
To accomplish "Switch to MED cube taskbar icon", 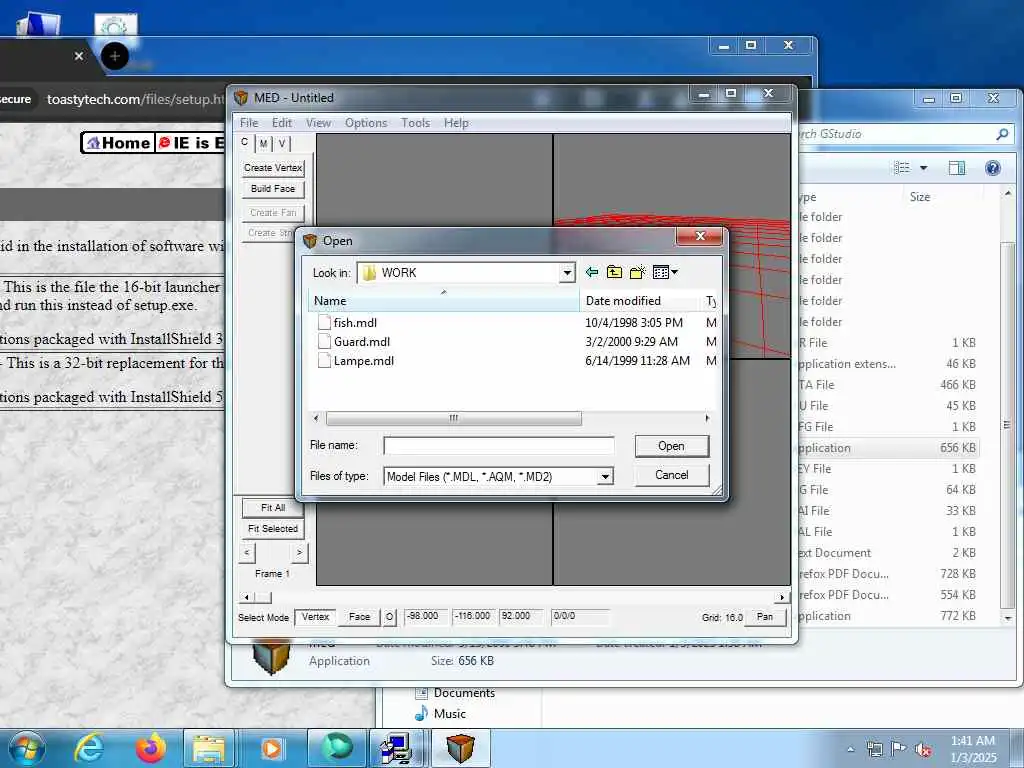I will [x=460, y=748].
